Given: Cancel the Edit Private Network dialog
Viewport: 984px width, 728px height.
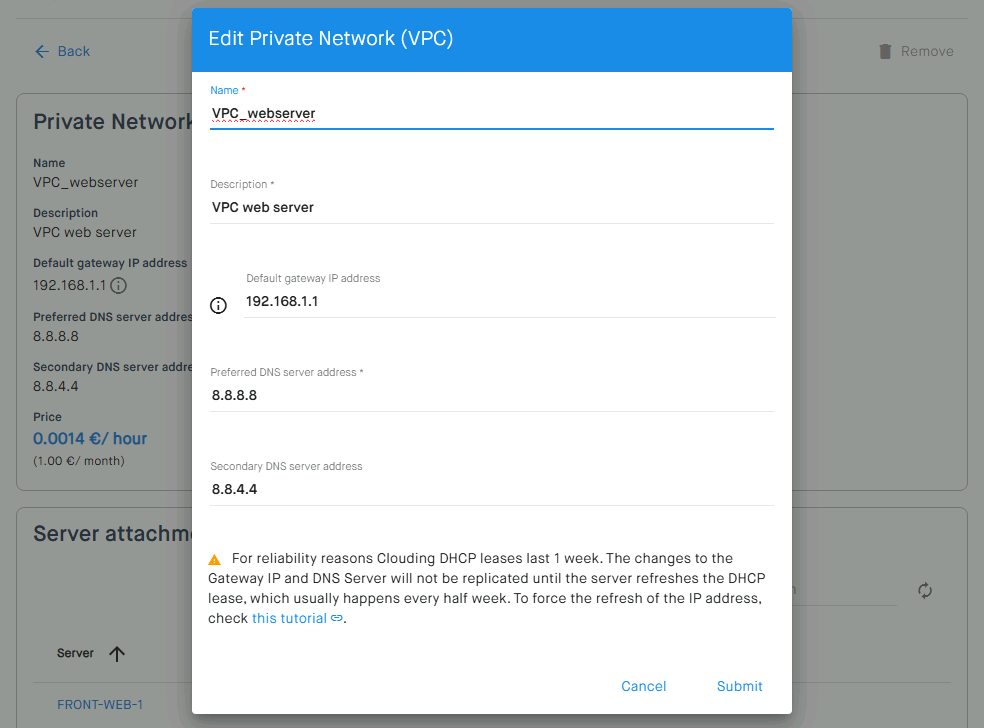Looking at the screenshot, I should point(643,686).
